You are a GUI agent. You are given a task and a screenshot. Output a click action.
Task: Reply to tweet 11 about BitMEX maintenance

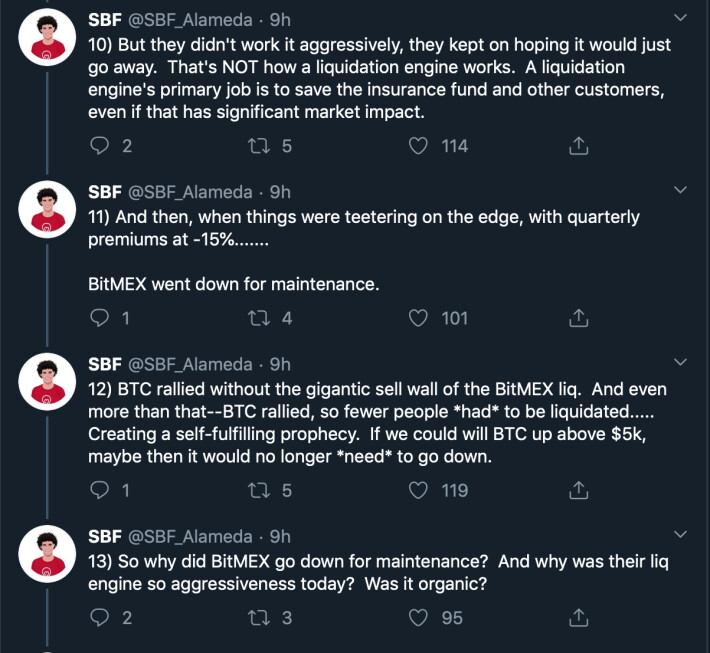99,318
